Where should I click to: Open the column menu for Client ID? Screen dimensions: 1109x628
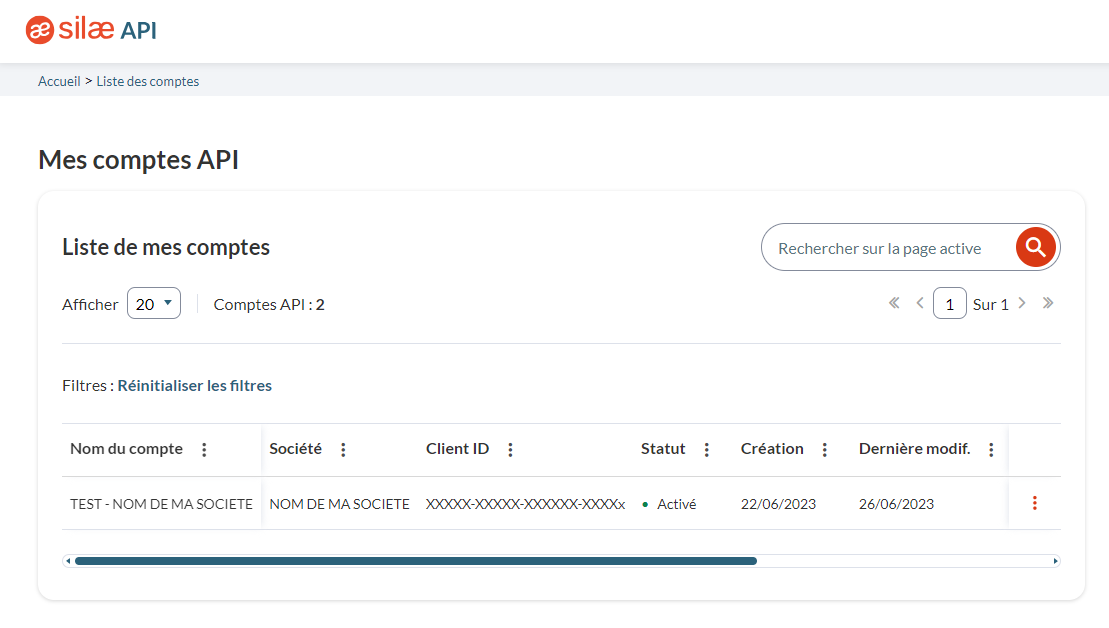(509, 449)
